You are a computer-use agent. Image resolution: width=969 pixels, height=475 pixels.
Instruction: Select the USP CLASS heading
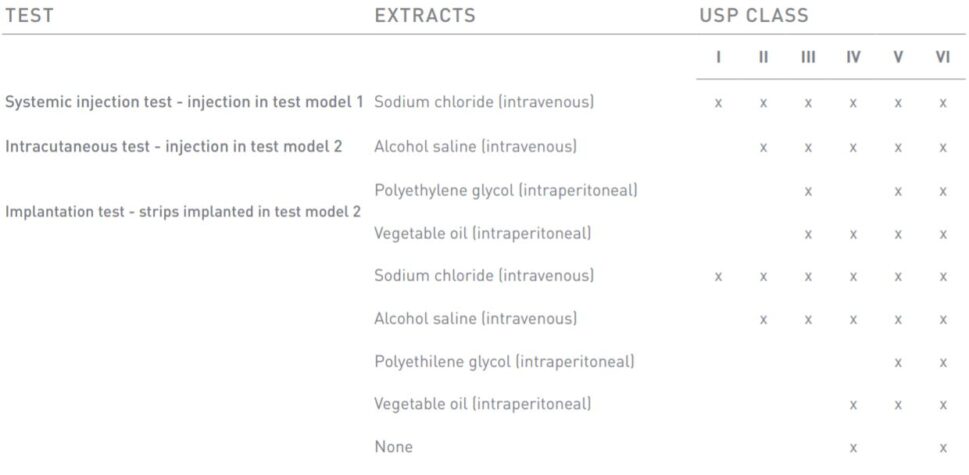tap(754, 16)
